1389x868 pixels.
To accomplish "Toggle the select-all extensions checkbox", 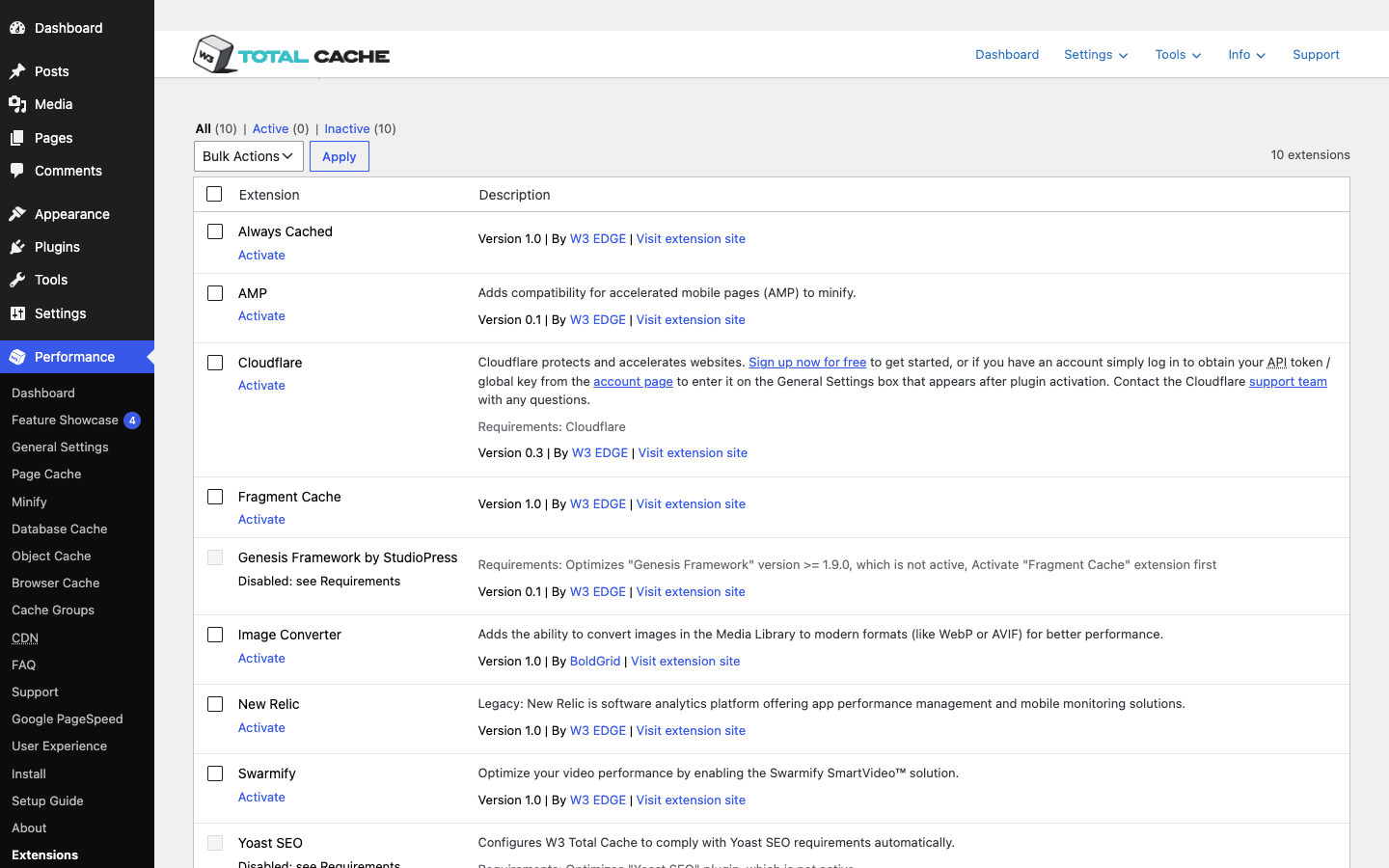I will point(214,194).
